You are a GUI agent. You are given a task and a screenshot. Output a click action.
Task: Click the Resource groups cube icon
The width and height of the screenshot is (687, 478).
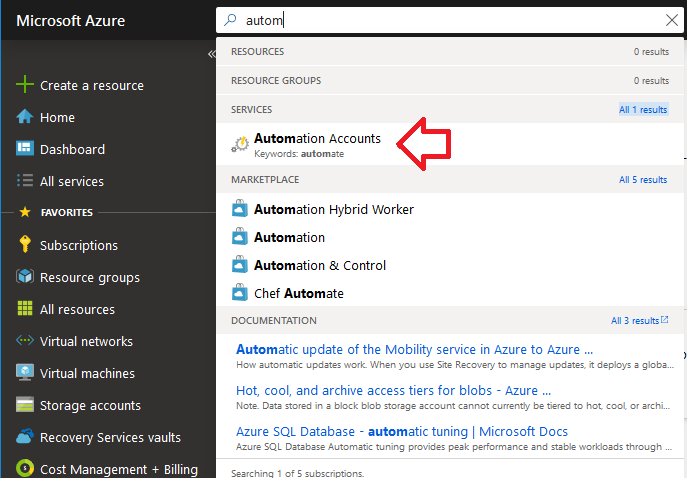coord(25,276)
